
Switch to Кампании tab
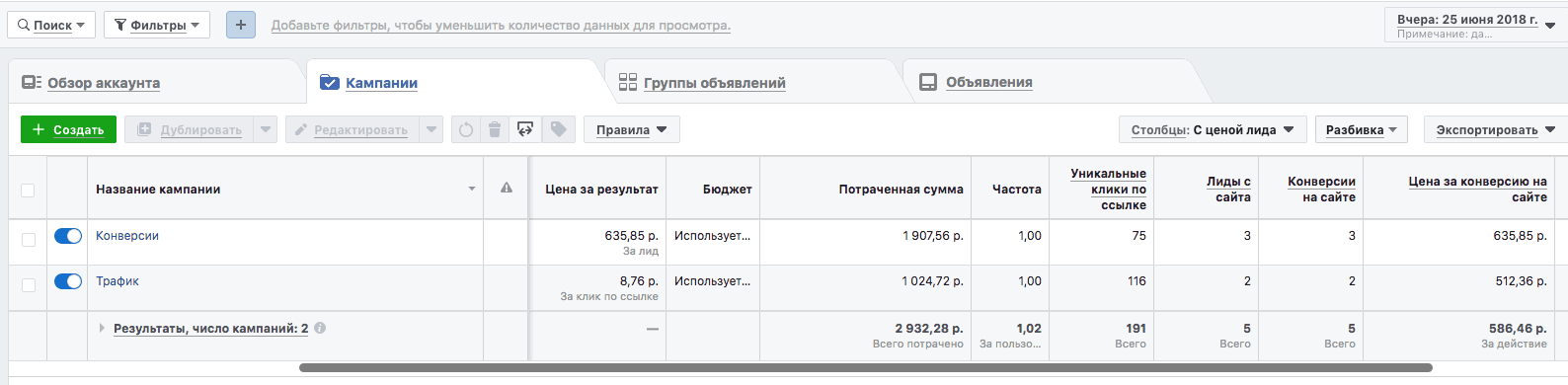coord(381,83)
